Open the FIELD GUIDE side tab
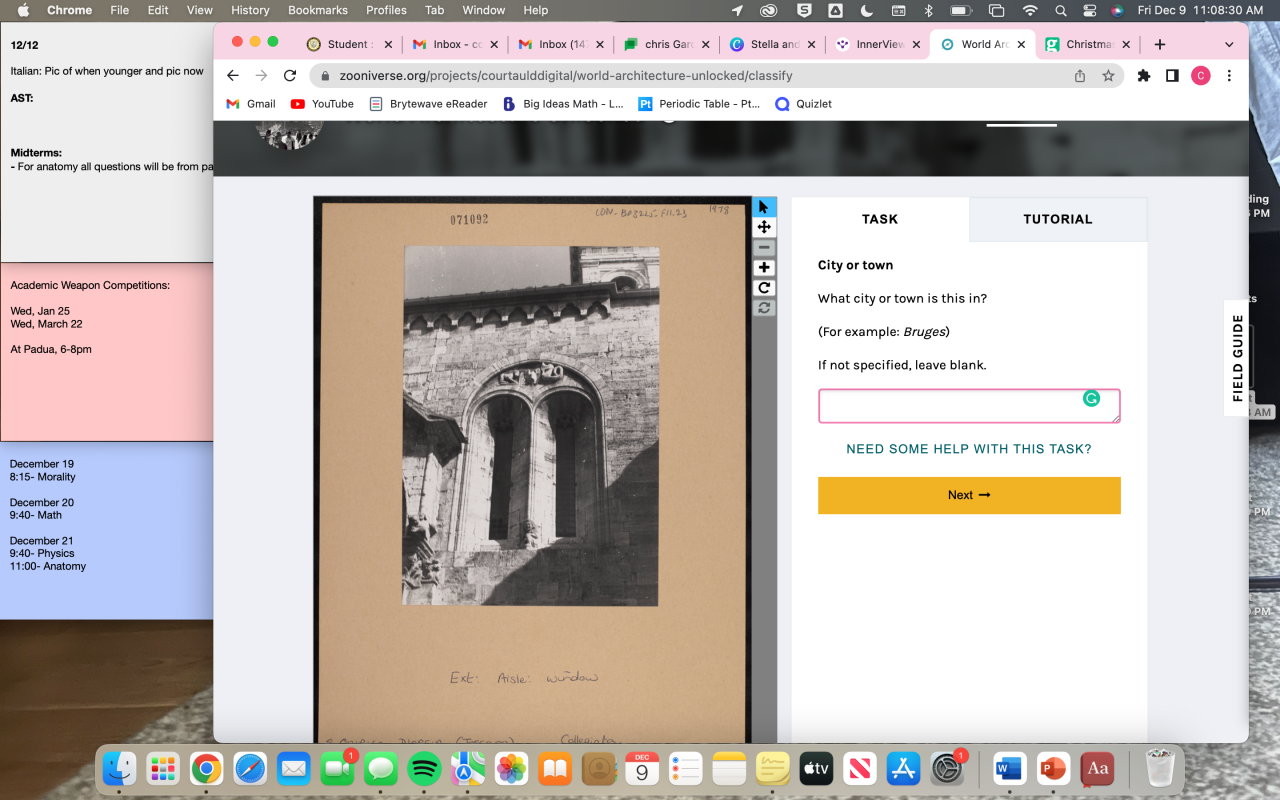Screen dimensions: 1280x800 [x=1238, y=358]
